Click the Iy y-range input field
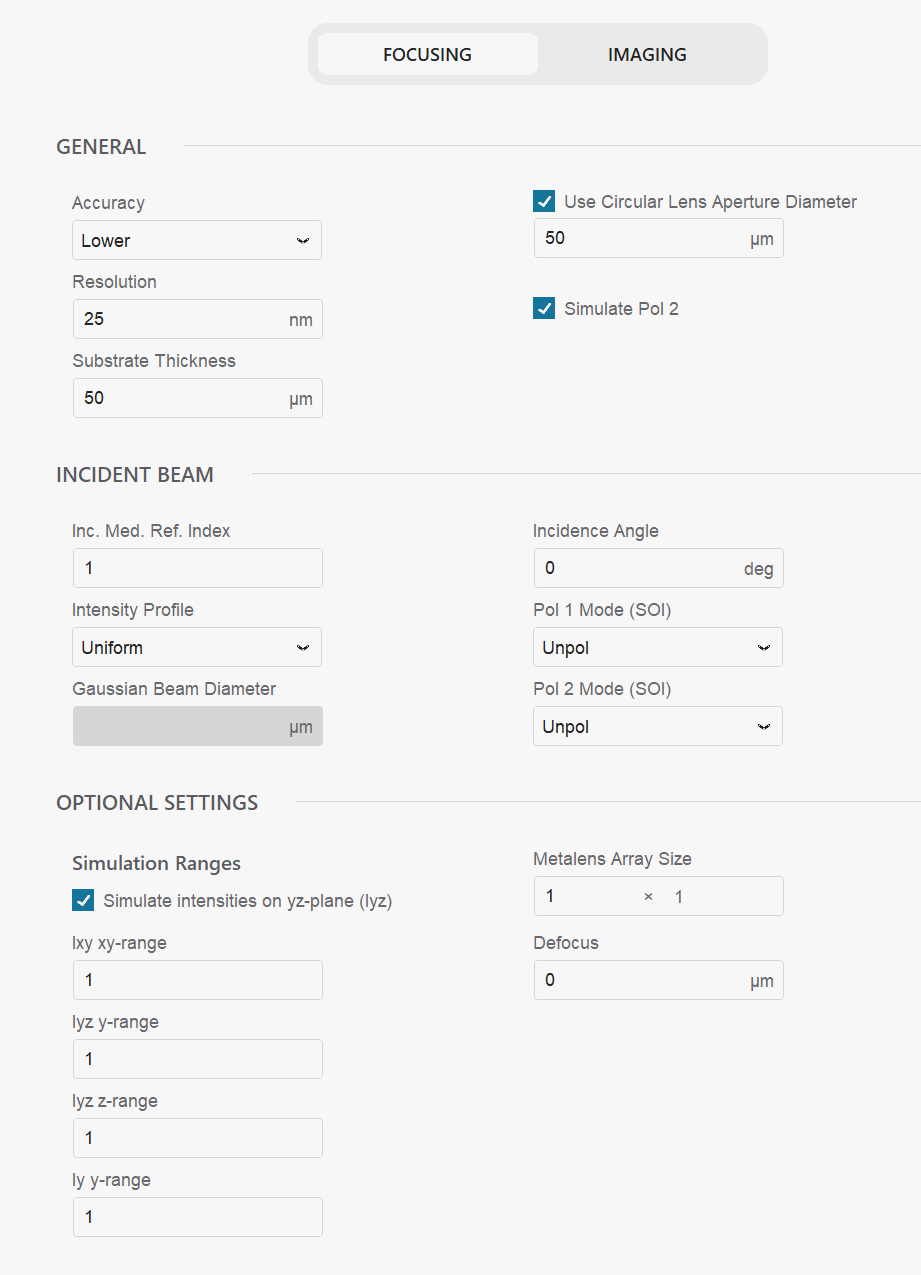The height and width of the screenshot is (1275, 921). click(197, 1217)
